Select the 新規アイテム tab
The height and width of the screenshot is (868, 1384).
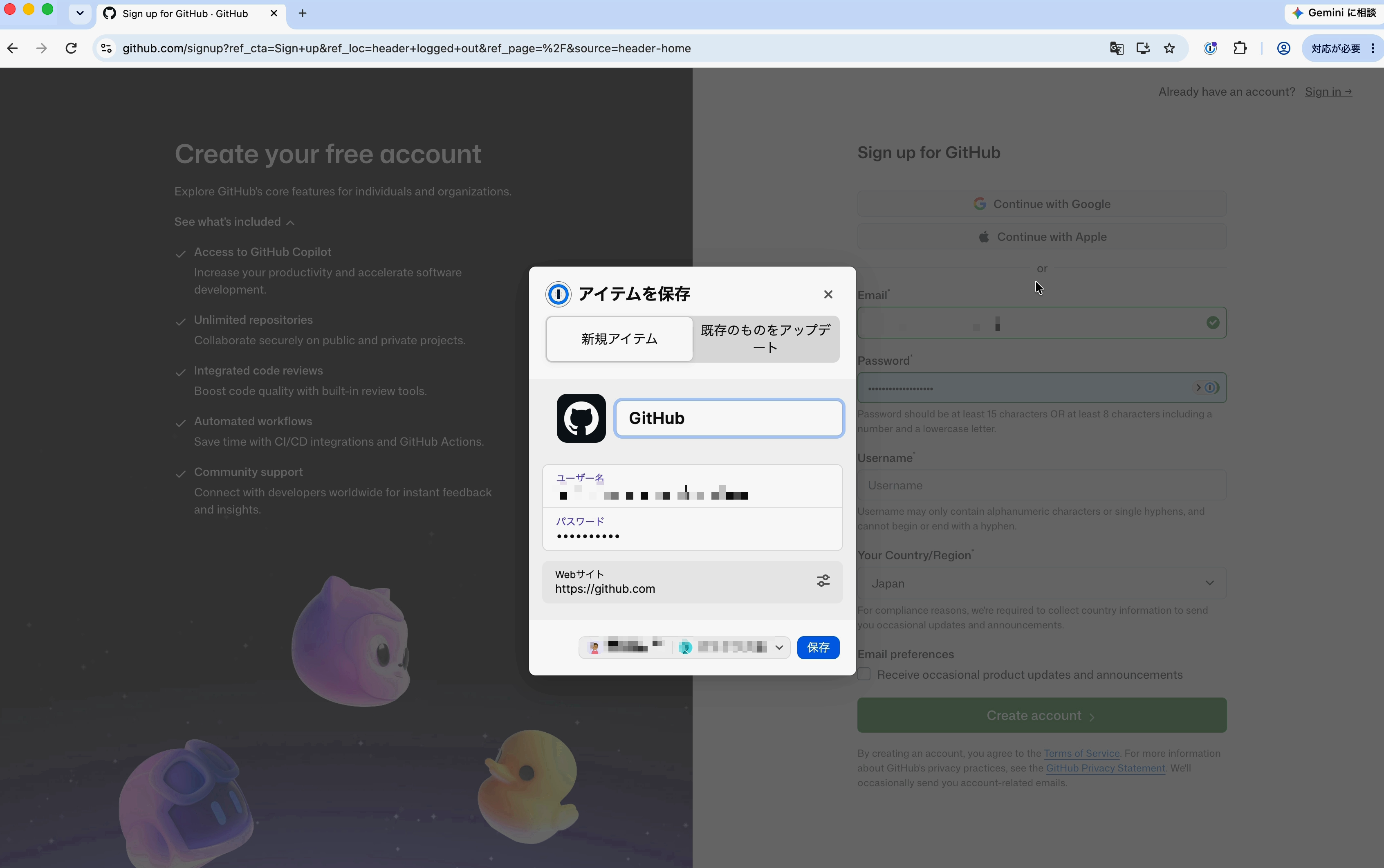tap(619, 339)
